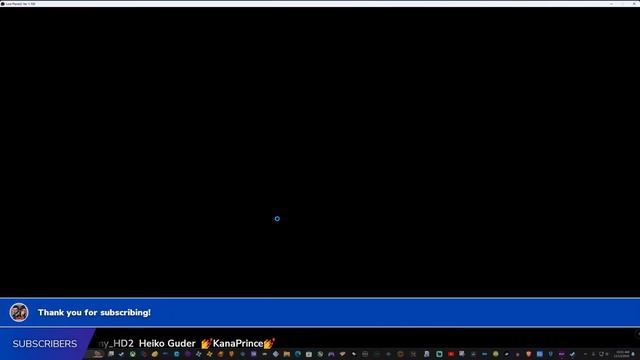Screen dimensions: 640x360
Task: Open the red app icon in taskbar
Action: coord(451,354)
